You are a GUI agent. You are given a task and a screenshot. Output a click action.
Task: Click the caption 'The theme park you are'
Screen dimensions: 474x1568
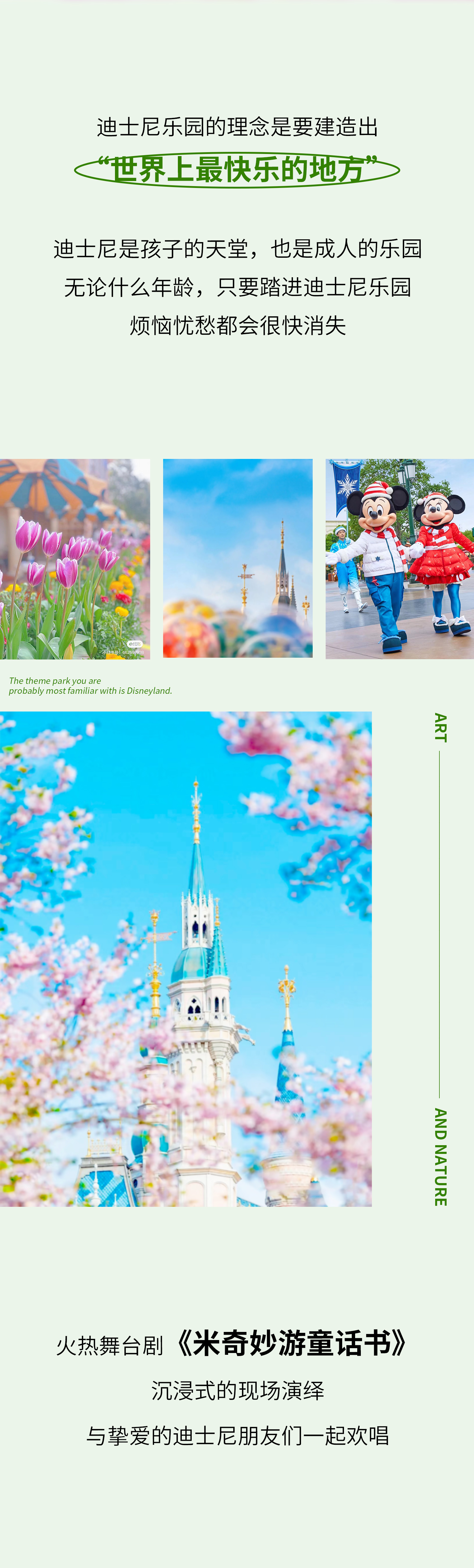(55, 681)
